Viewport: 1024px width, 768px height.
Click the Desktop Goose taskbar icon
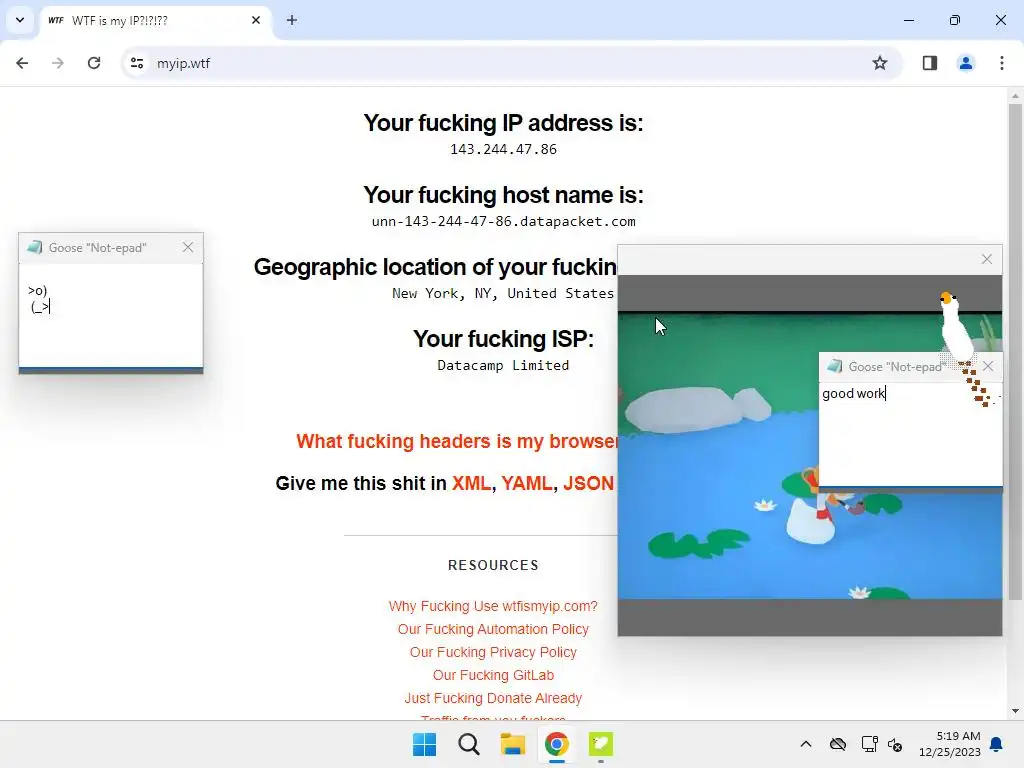coord(601,744)
